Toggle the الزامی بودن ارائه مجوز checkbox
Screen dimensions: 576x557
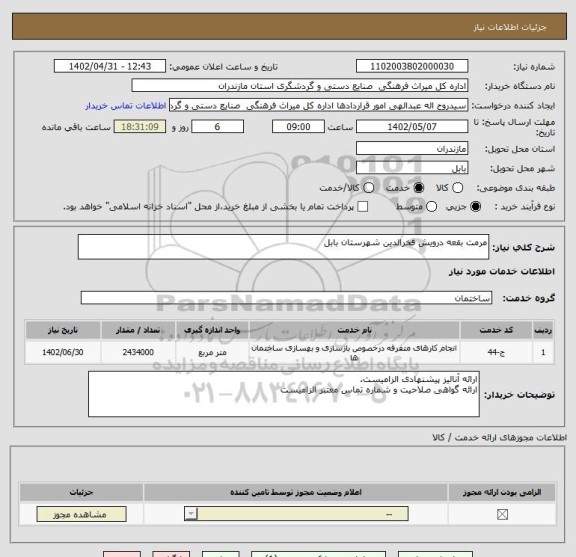coord(502,514)
